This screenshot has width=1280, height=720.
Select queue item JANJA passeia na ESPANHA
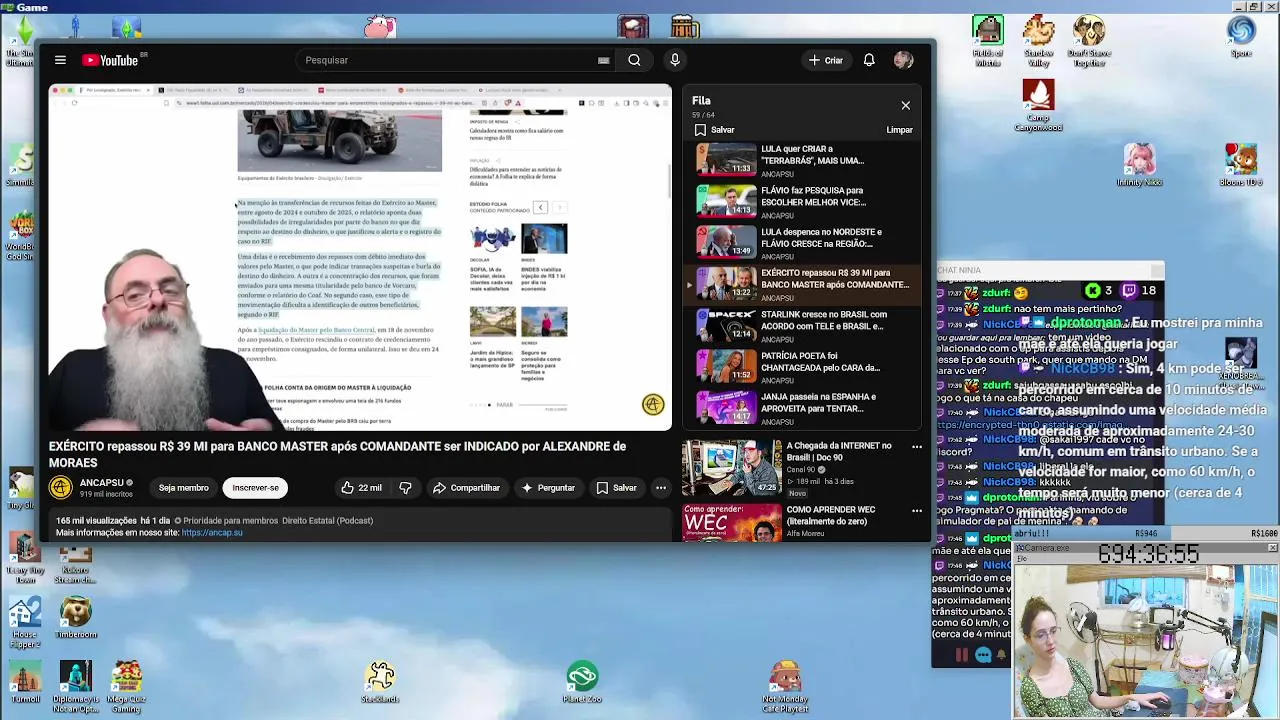point(803,408)
